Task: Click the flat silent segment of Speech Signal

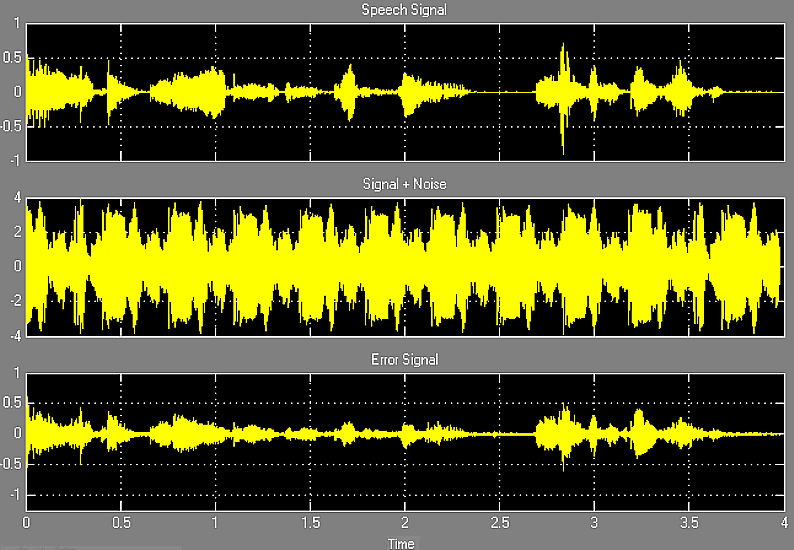Action: point(490,92)
